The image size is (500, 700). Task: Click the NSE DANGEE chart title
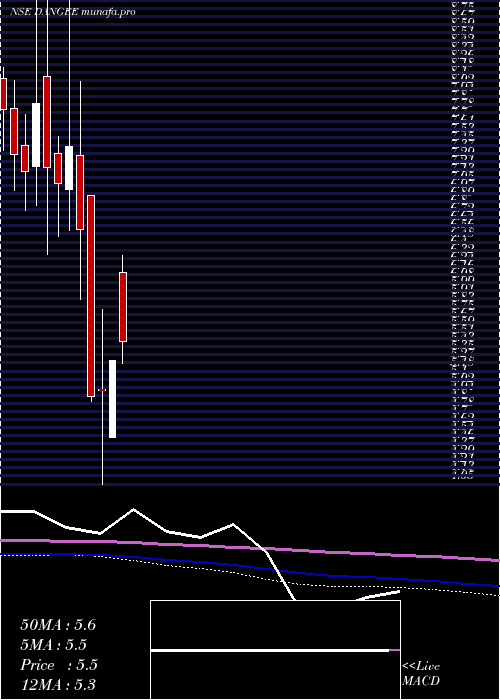point(73,12)
